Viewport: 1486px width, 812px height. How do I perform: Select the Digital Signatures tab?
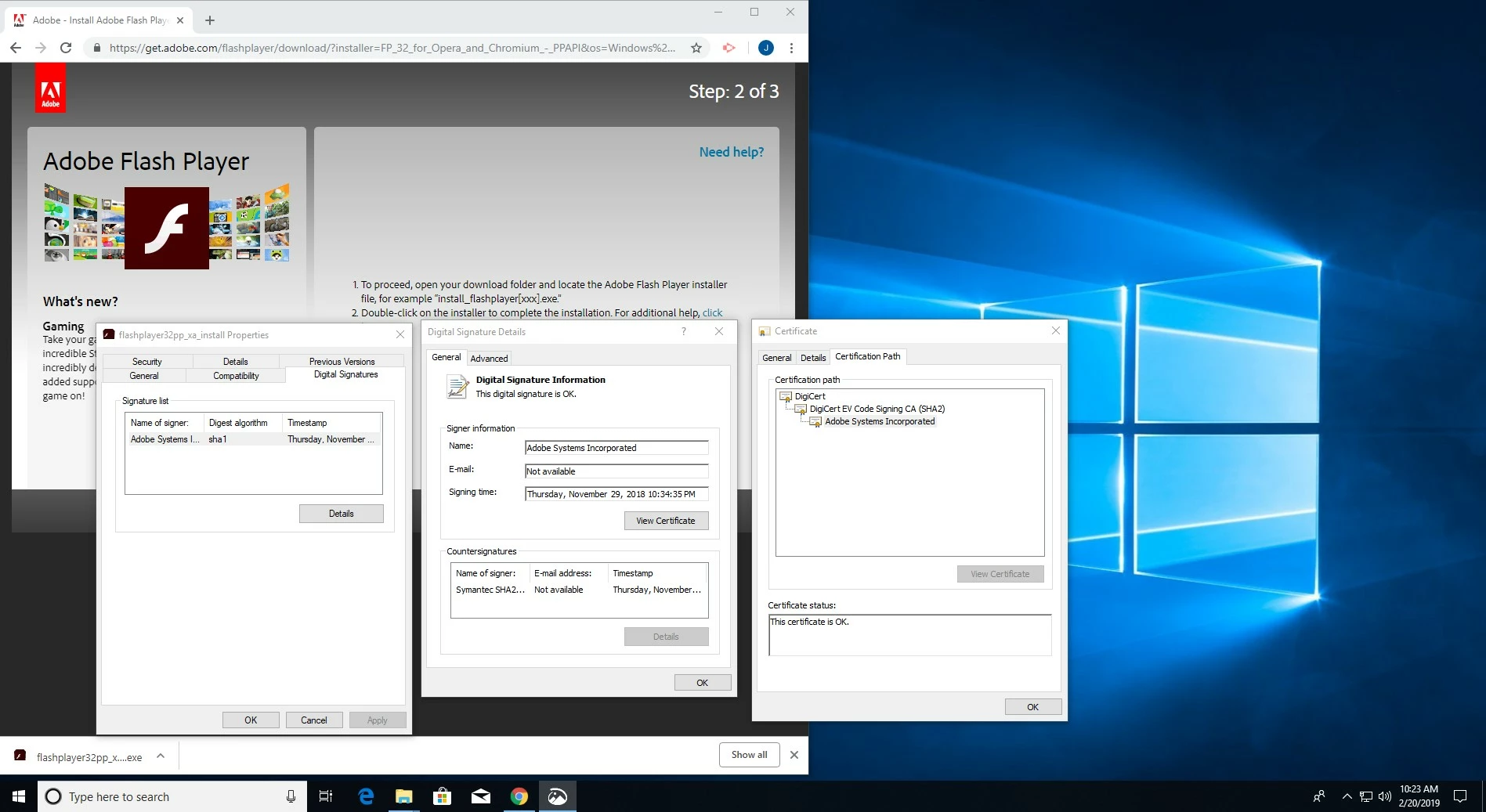tap(345, 374)
